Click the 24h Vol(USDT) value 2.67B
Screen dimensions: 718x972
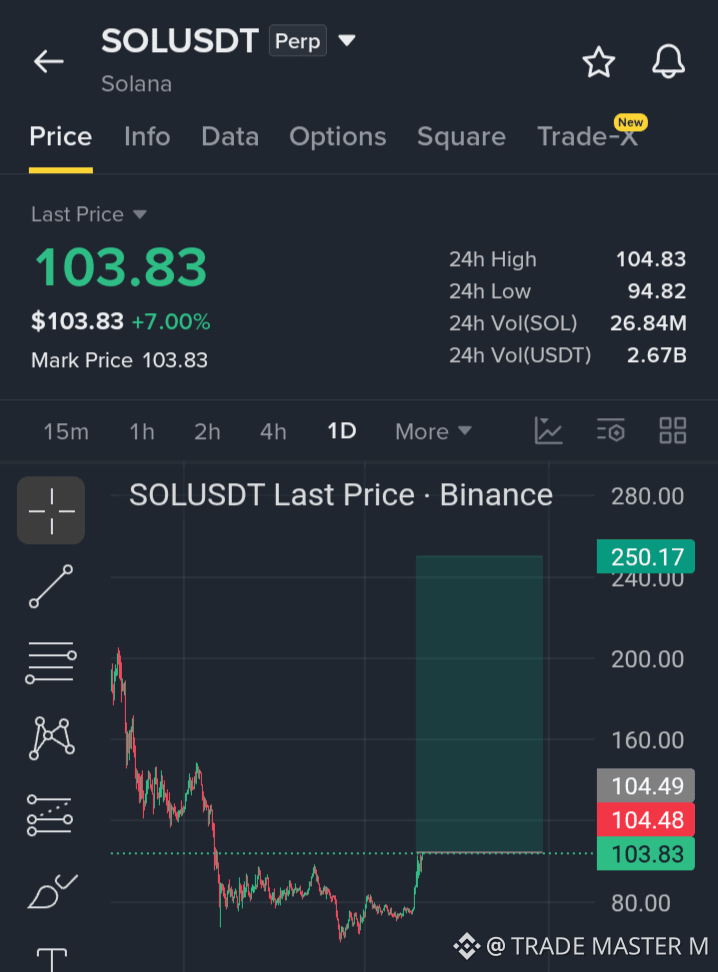click(657, 355)
